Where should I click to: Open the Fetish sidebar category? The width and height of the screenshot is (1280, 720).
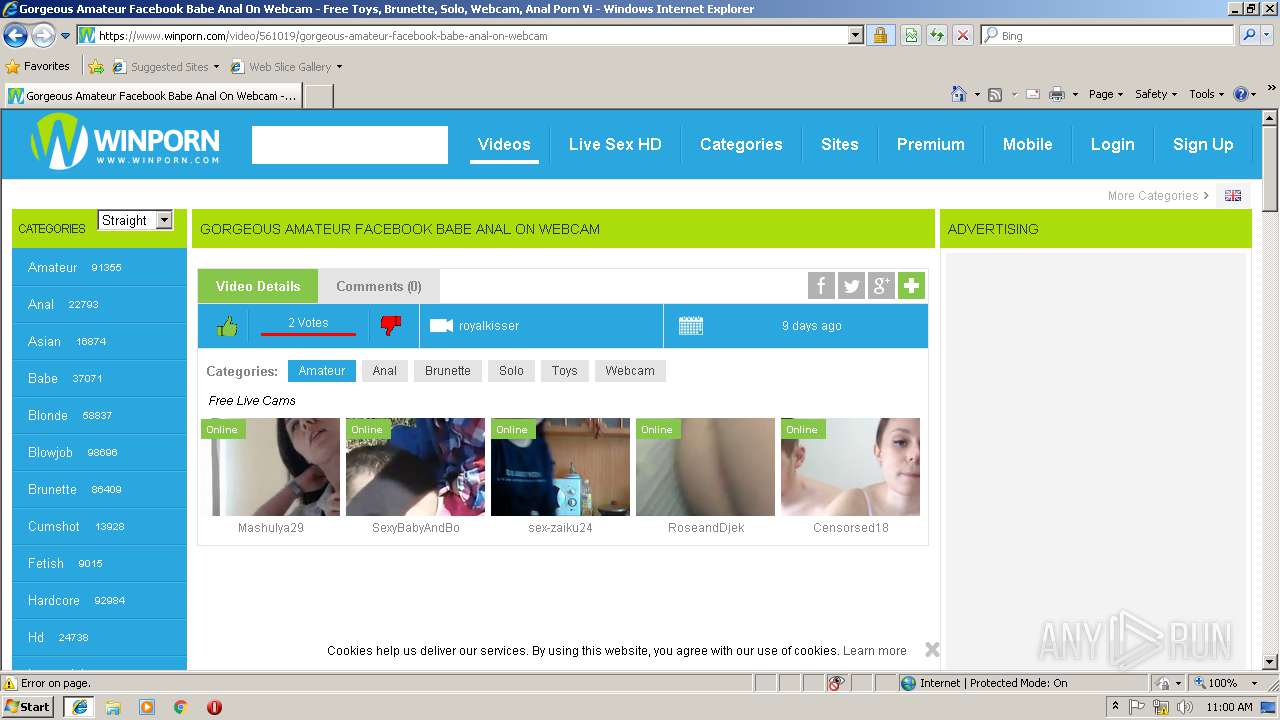(x=99, y=563)
